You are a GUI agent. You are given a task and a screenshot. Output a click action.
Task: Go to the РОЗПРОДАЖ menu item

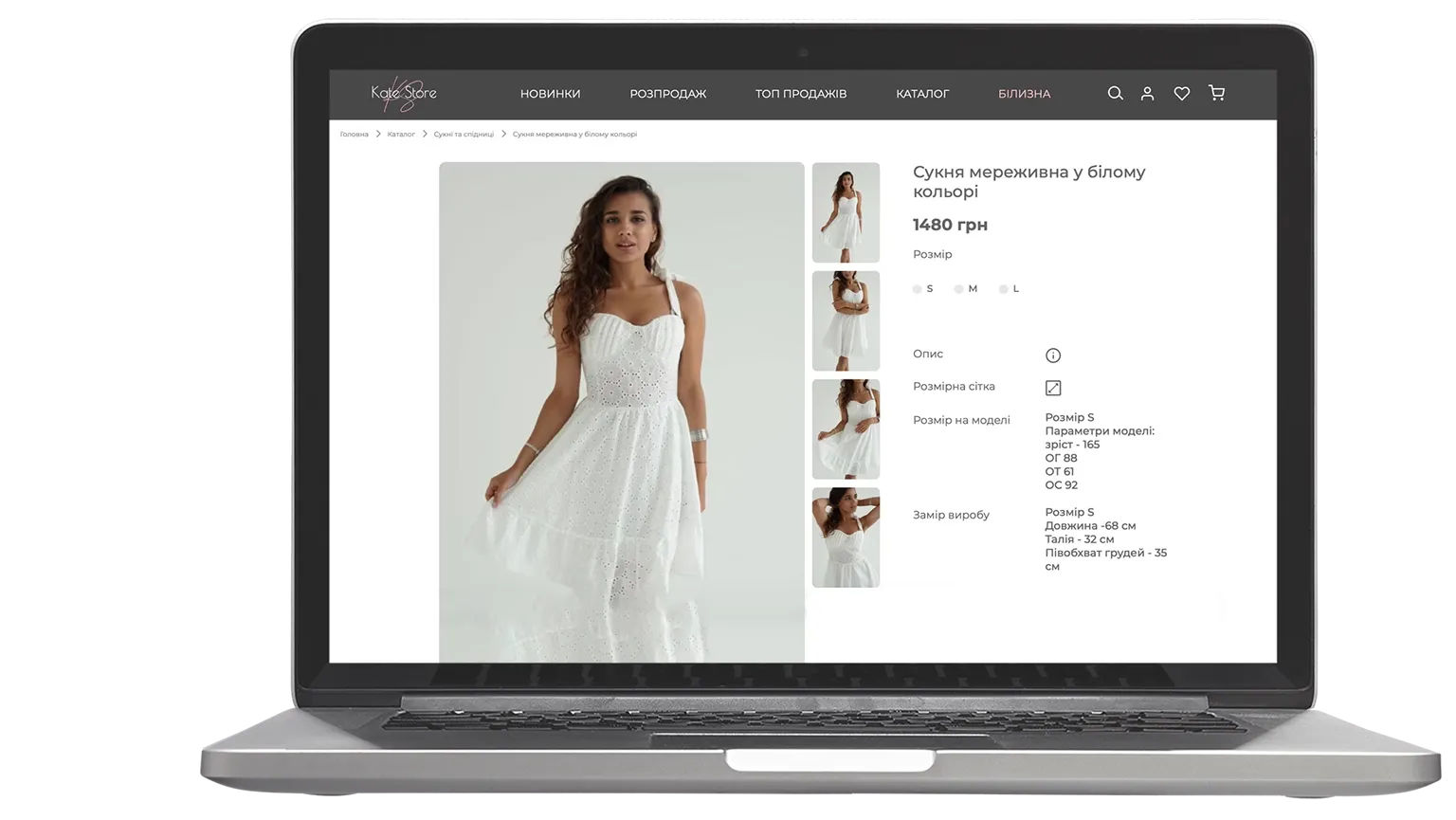pyautogui.click(x=667, y=94)
